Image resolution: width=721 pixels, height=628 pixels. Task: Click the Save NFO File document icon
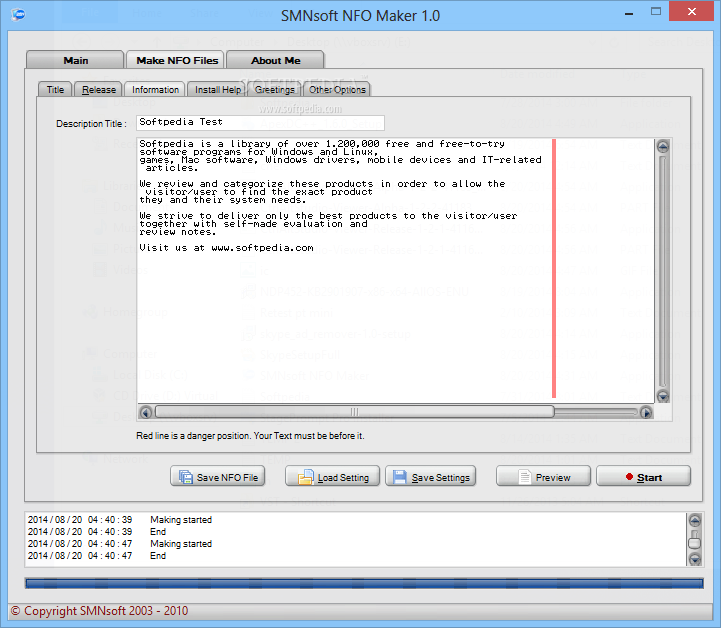186,477
